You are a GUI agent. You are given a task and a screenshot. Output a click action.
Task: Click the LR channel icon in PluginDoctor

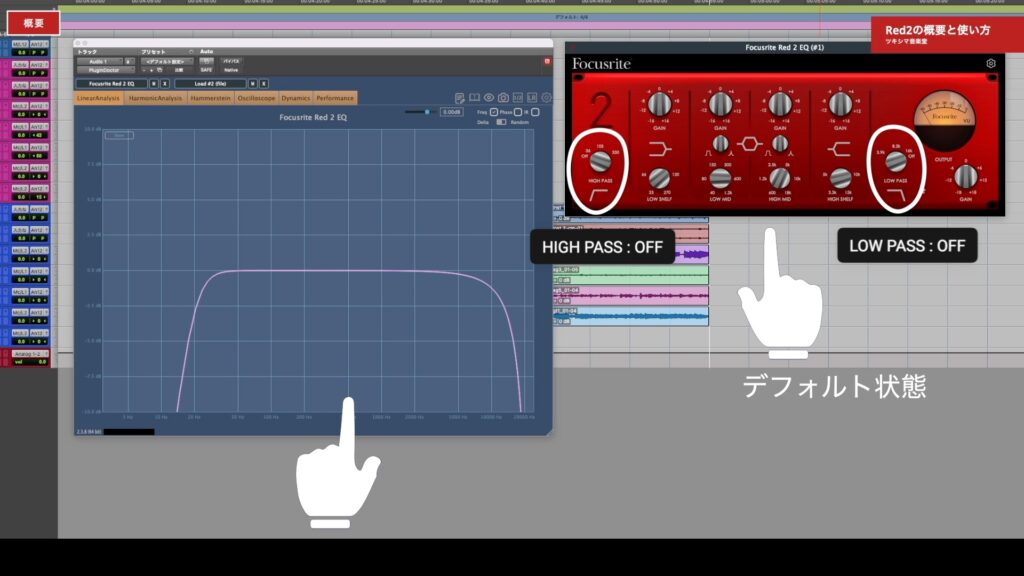point(532,98)
